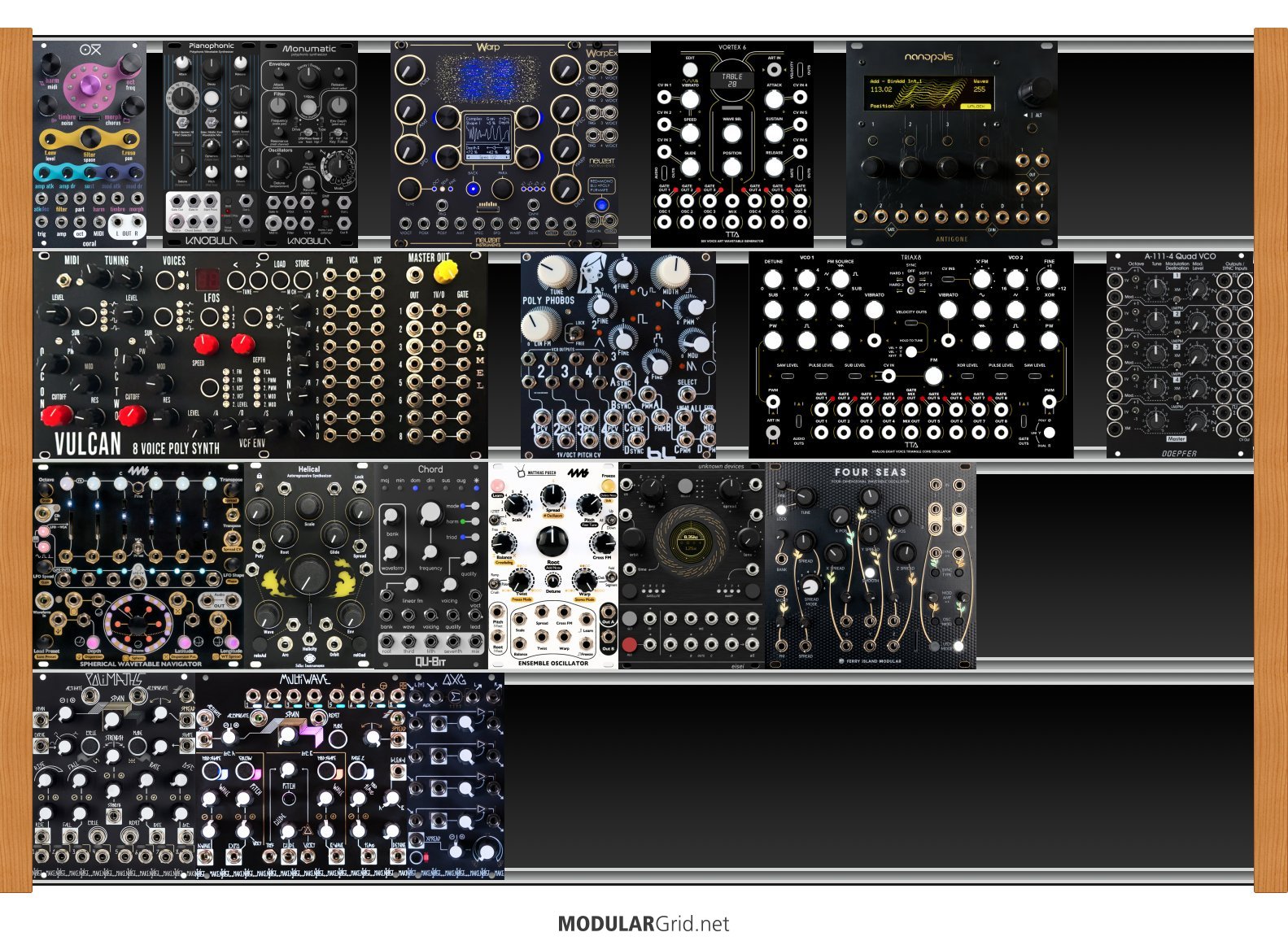Click the waveform display on the Warp module
The width and height of the screenshot is (1288, 941).
[x=487, y=137]
